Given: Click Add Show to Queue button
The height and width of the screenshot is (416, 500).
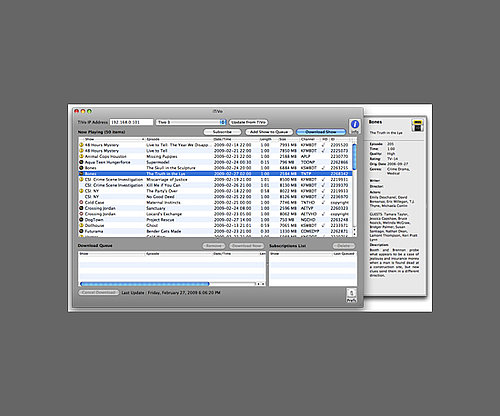Looking at the screenshot, I should 269,132.
